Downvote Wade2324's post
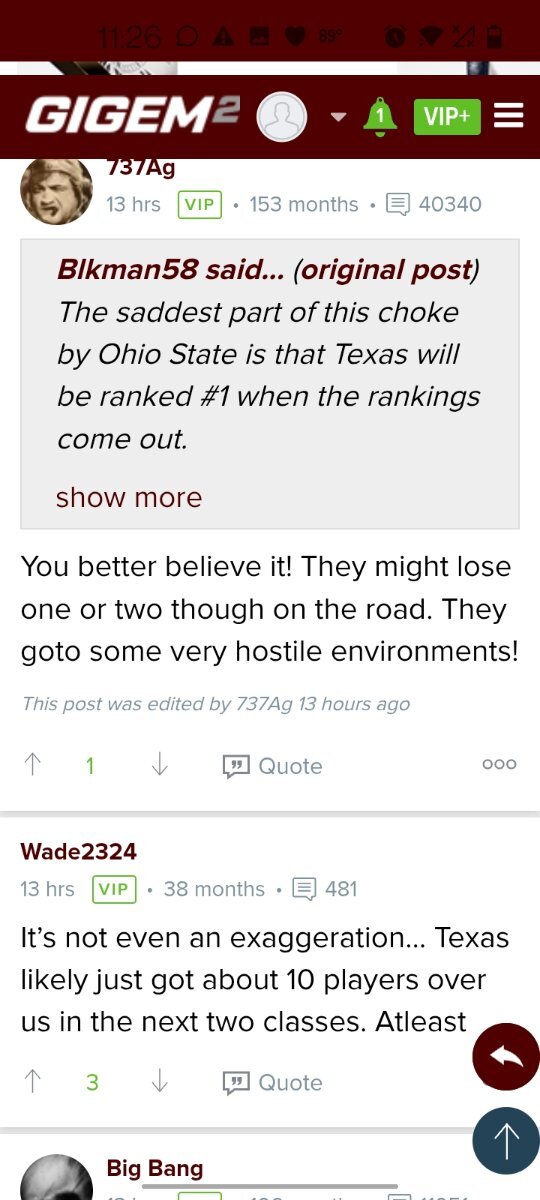 [x=158, y=1082]
